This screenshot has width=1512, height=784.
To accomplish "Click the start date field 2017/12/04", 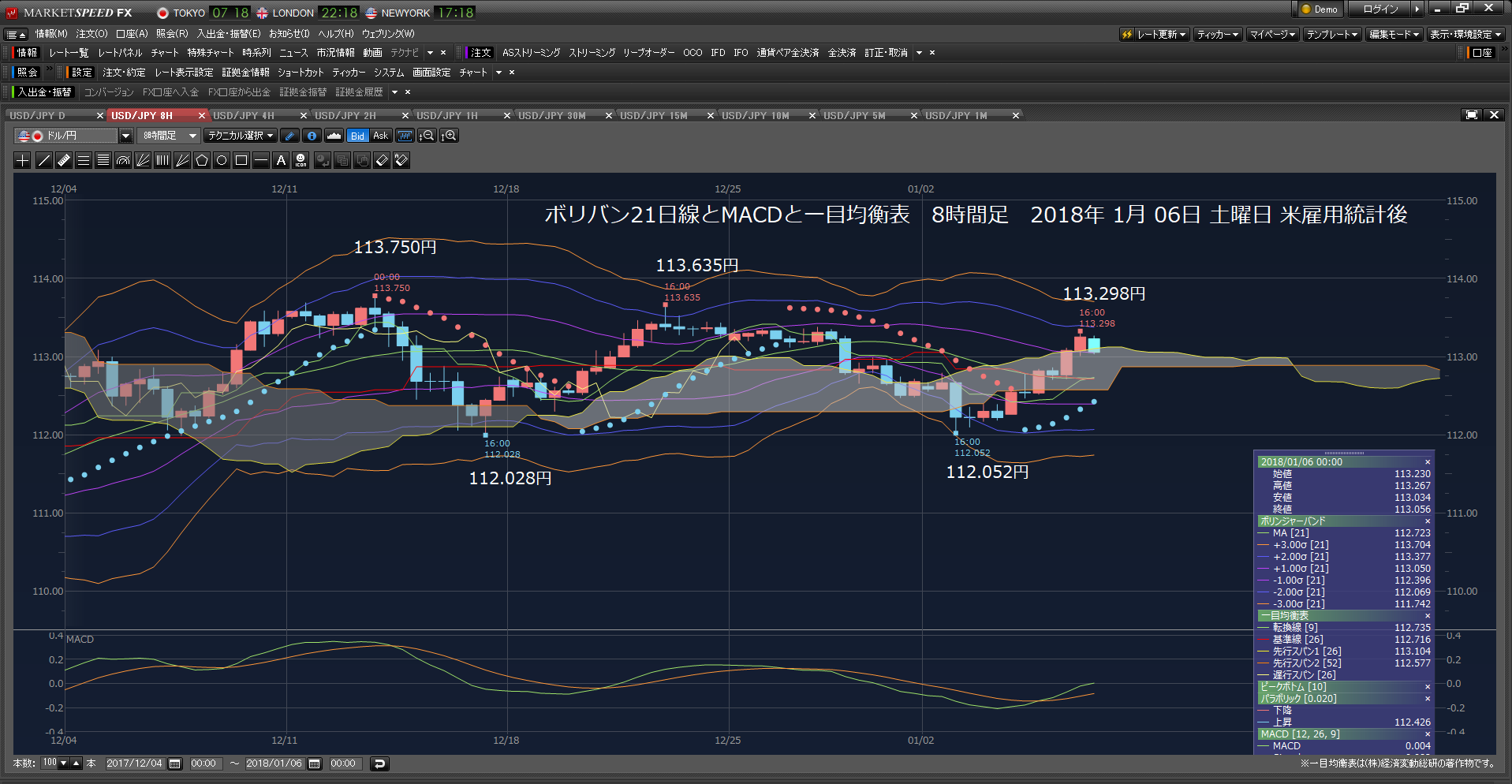I will point(135,763).
